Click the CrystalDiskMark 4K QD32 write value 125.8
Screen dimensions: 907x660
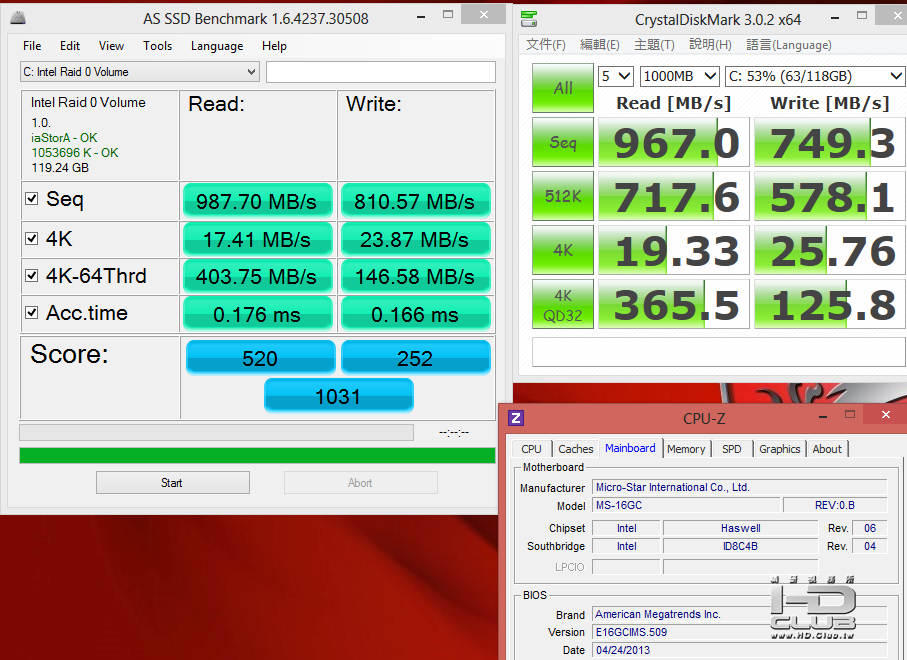pos(829,304)
